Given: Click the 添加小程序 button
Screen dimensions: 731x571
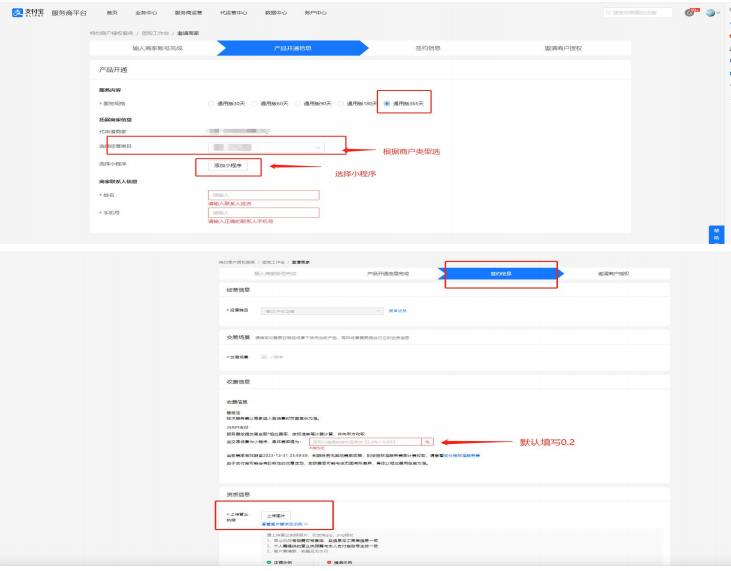Looking at the screenshot, I should (227, 165).
